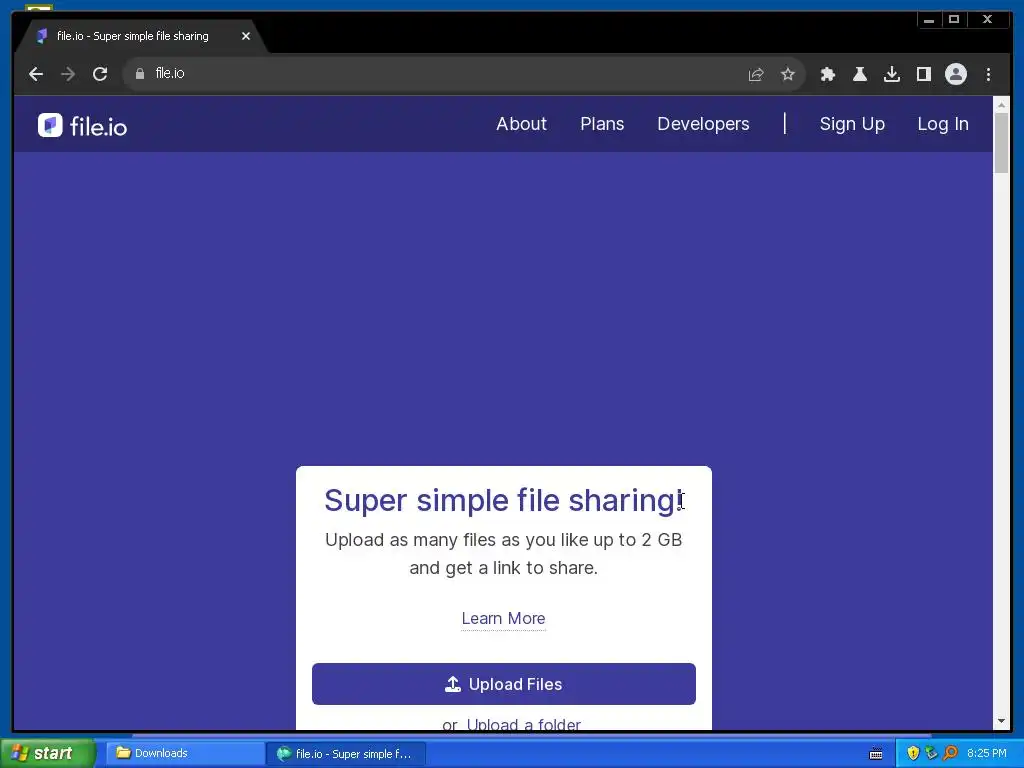
Task: Open the Plans page
Action: coord(602,124)
